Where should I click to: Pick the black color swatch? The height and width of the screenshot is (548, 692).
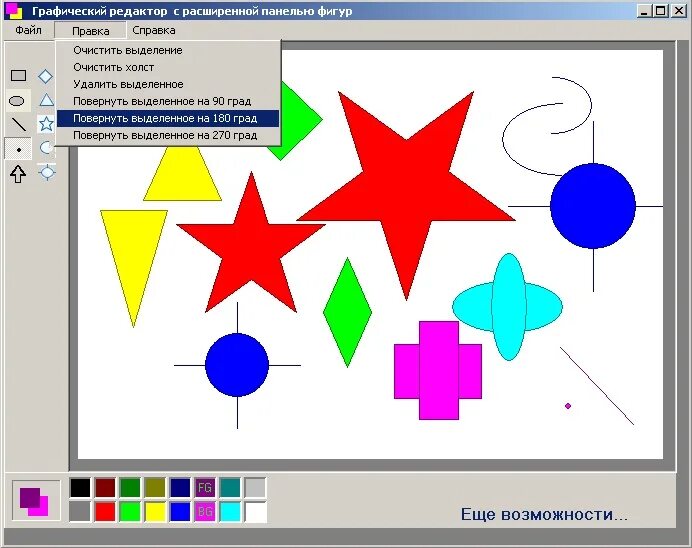[80, 488]
